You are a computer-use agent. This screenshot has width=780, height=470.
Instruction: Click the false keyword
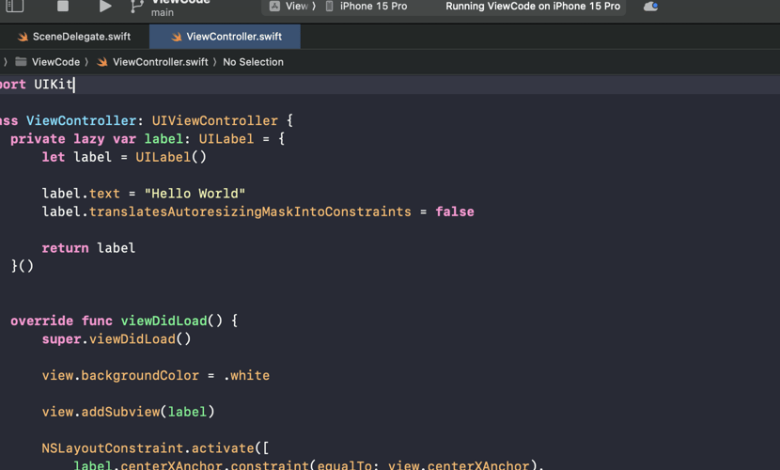pyautogui.click(x=455, y=212)
